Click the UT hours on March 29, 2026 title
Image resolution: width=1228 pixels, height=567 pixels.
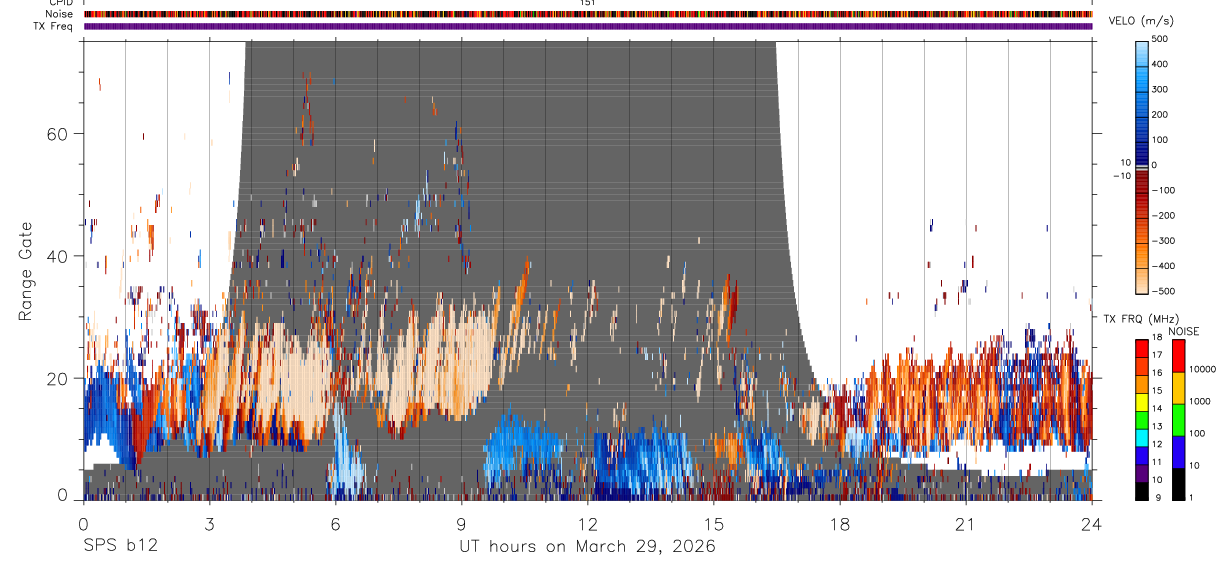(x=587, y=546)
